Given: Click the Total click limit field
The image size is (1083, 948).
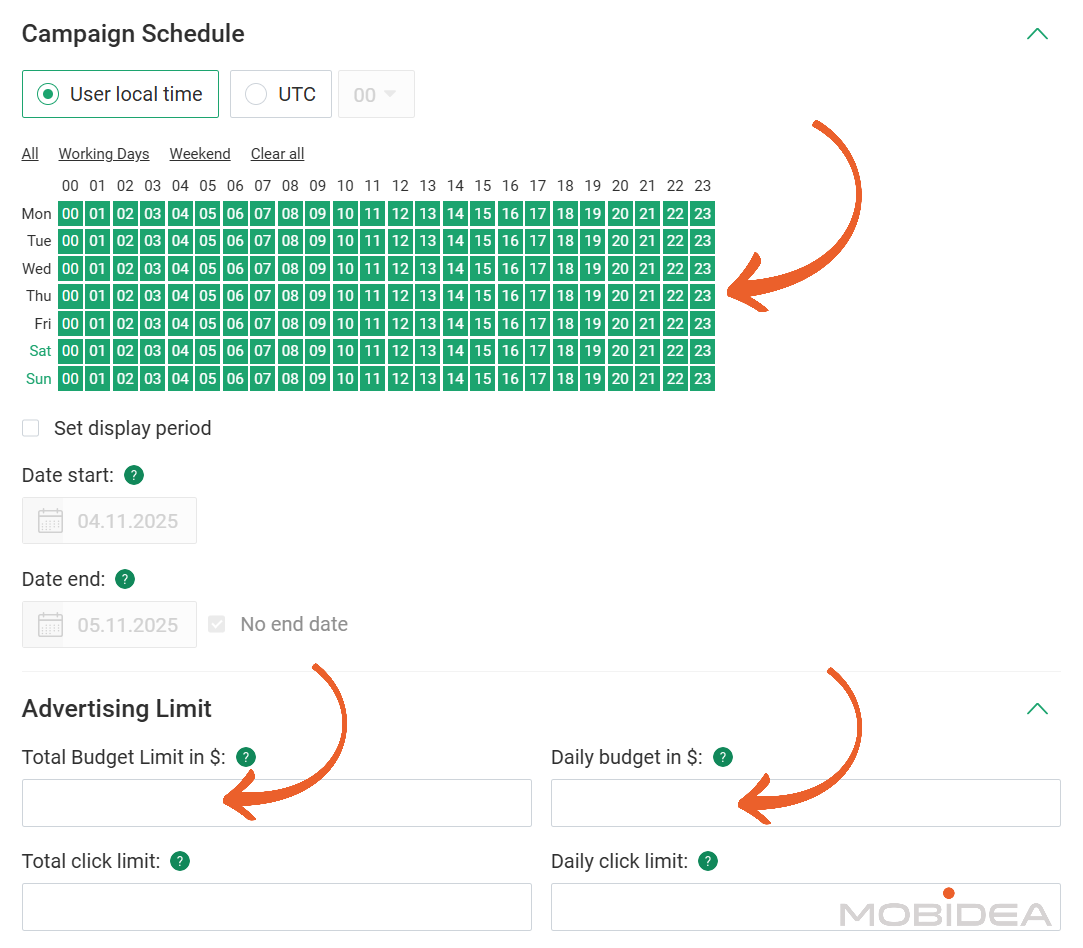Looking at the screenshot, I should click(277, 907).
